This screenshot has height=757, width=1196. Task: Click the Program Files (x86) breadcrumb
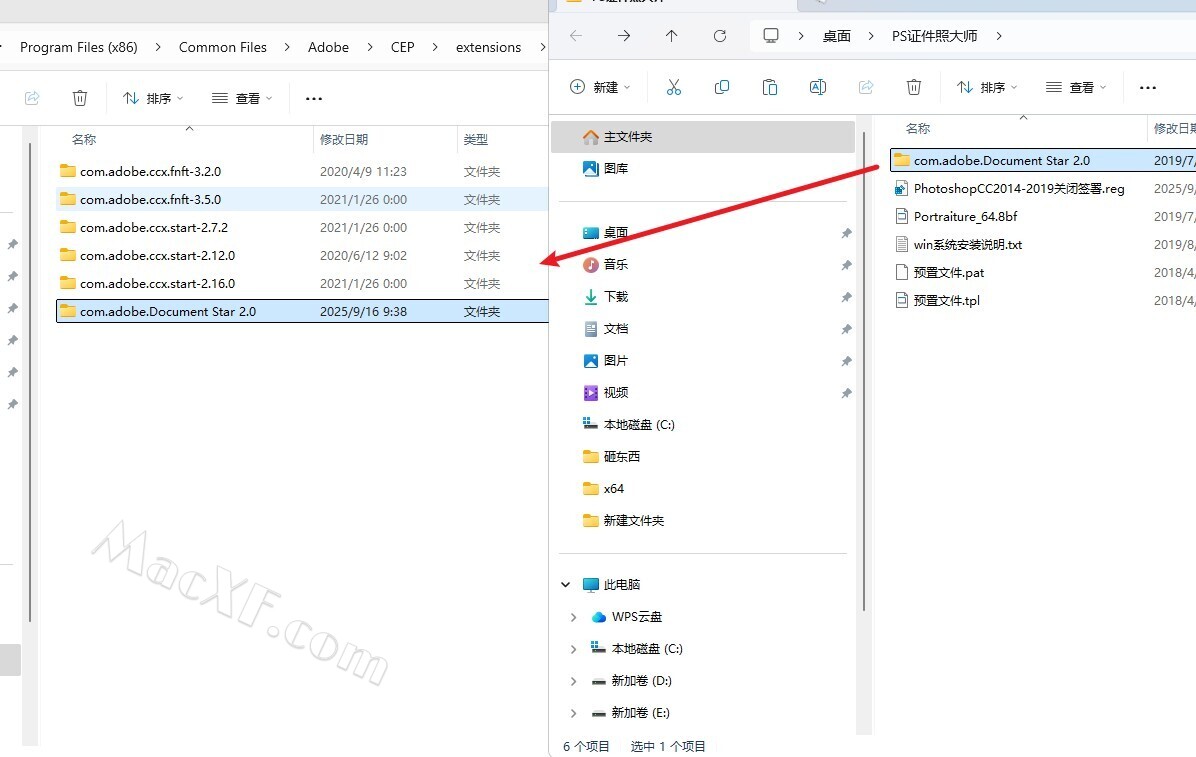[x=79, y=47]
